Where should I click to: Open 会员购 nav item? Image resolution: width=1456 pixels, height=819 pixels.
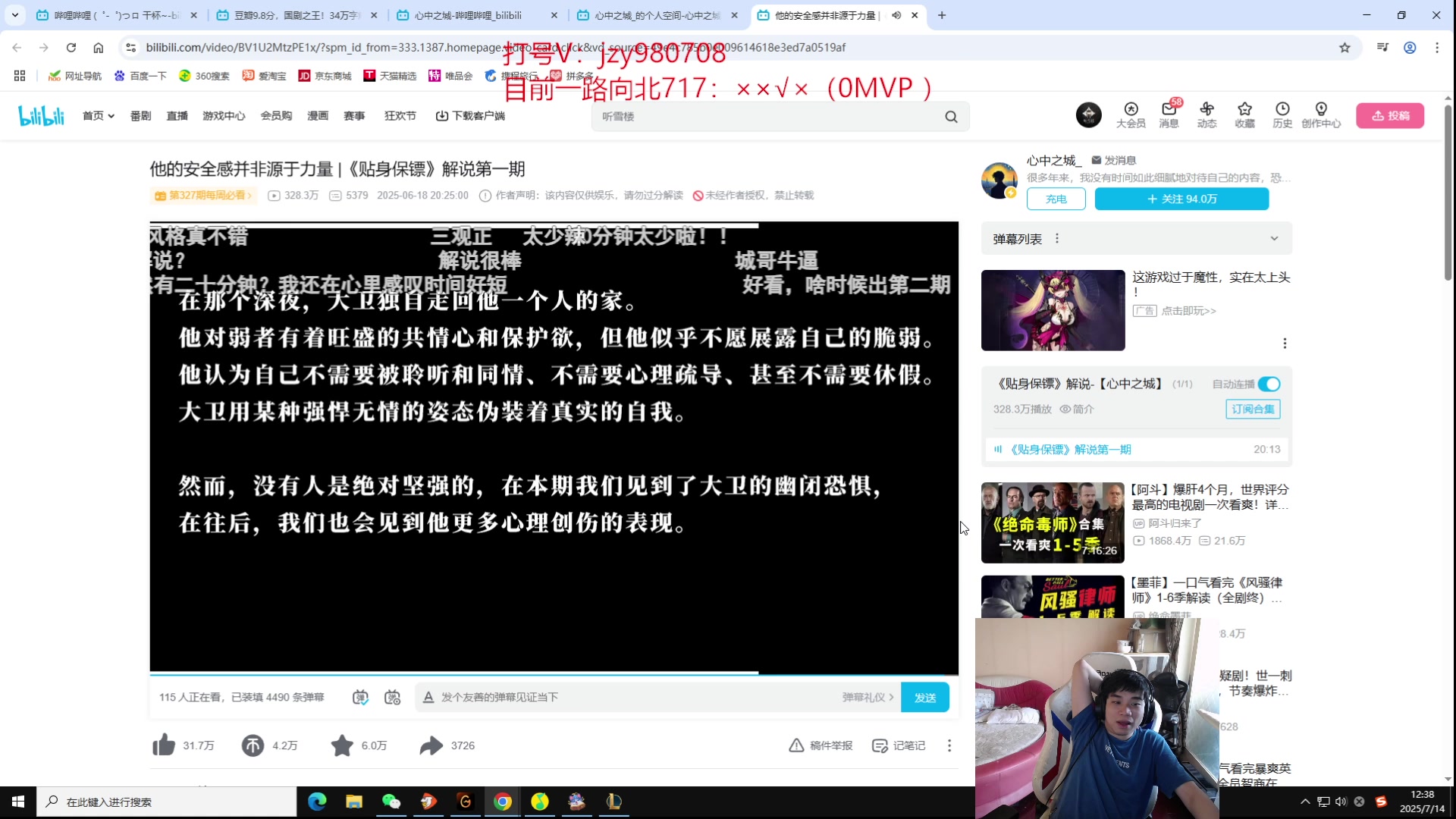point(276,116)
